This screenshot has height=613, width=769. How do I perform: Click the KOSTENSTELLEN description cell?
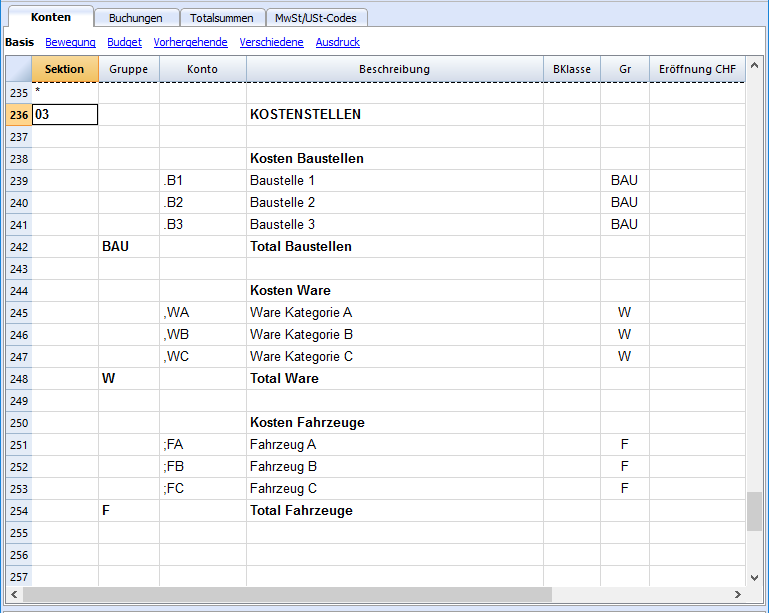click(395, 114)
